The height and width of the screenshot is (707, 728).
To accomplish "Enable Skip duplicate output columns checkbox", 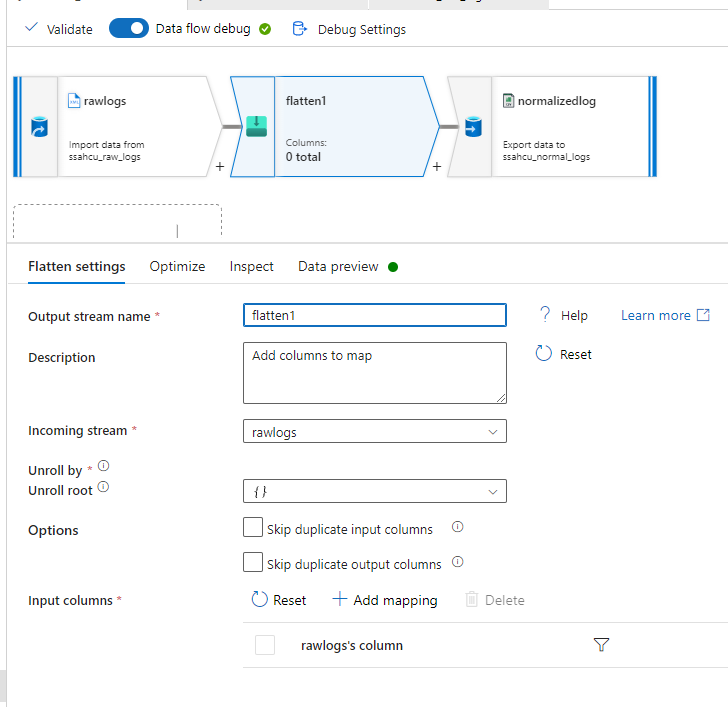I will coord(253,562).
